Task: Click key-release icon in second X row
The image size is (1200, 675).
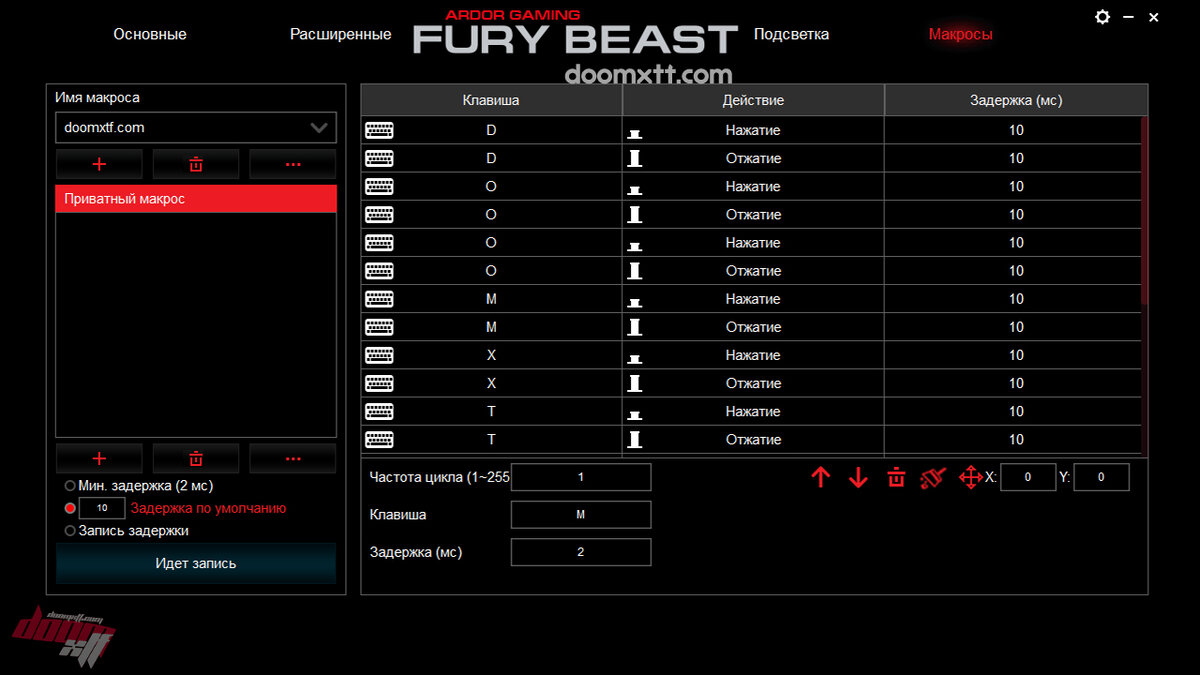Action: point(634,383)
